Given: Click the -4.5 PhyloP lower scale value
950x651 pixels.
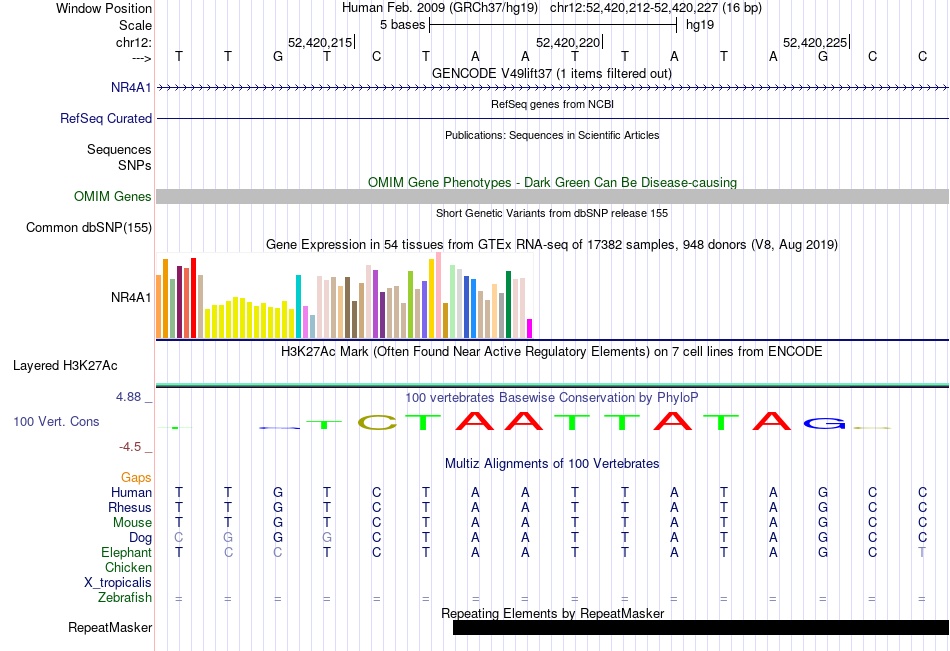Looking at the screenshot, I should click(130, 447).
